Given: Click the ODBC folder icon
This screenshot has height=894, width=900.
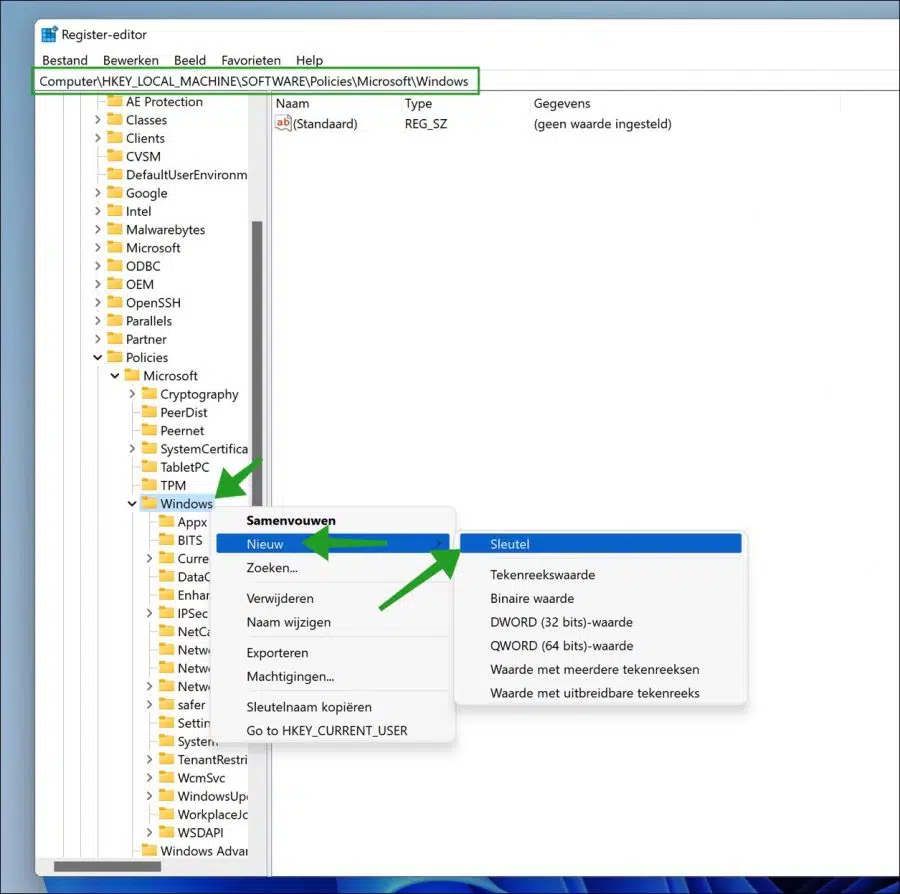Looking at the screenshot, I should pyautogui.click(x=115, y=266).
